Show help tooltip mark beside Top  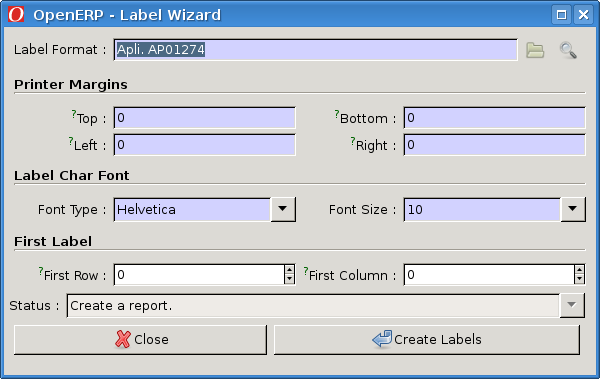[74, 114]
